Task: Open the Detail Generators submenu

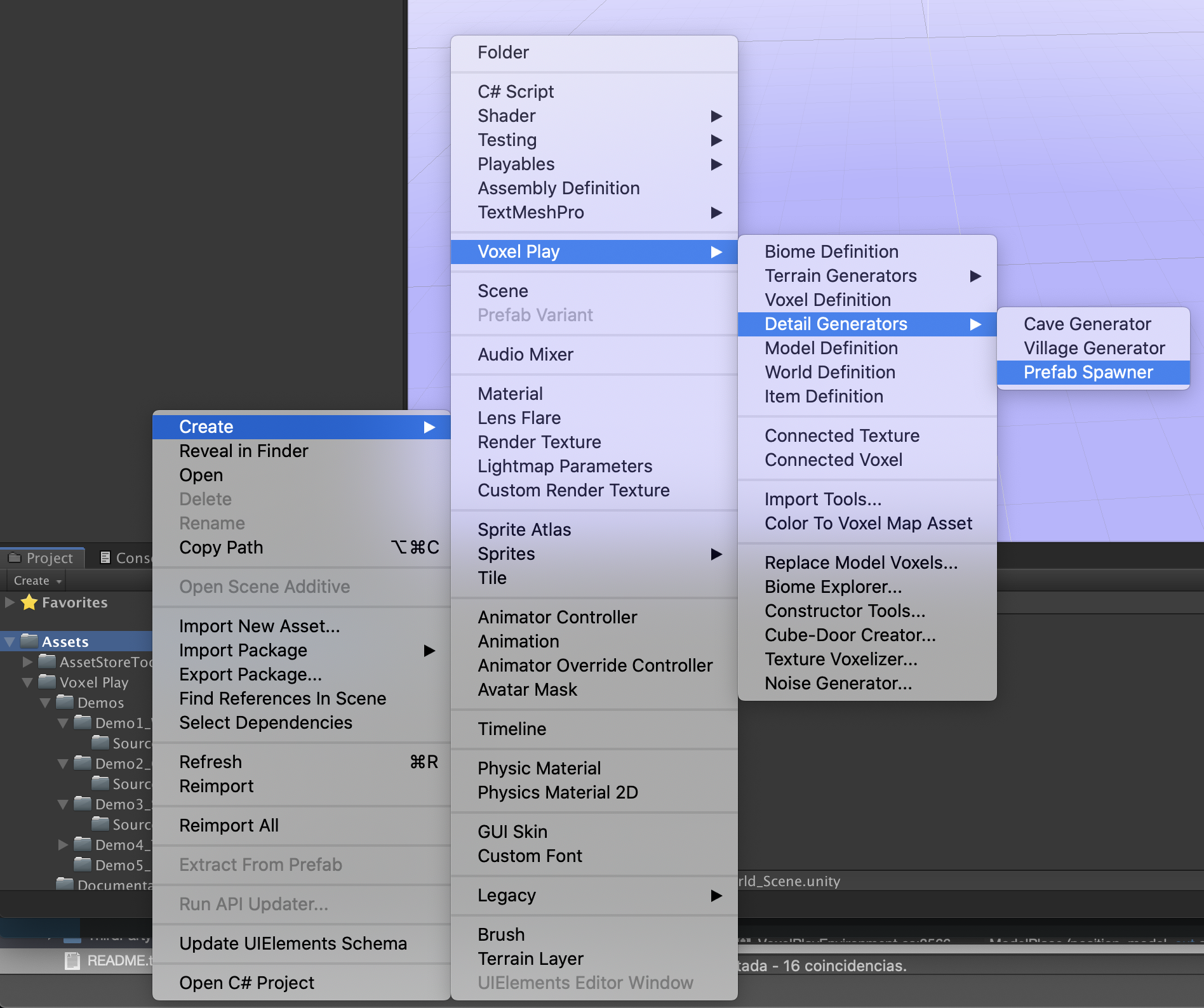Action: [x=867, y=324]
